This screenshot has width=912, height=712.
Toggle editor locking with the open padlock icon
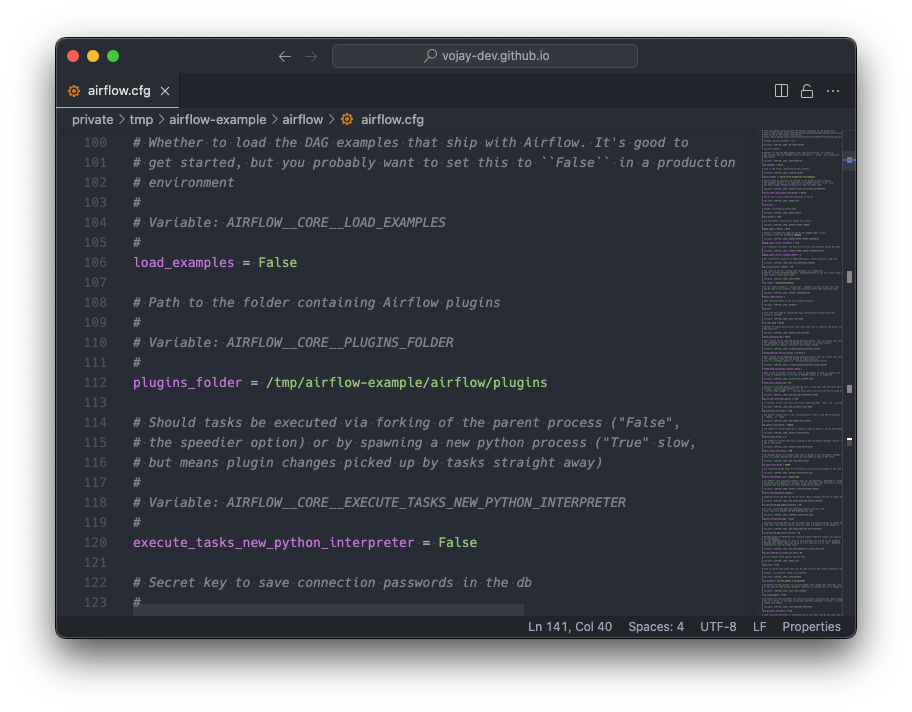(x=807, y=90)
